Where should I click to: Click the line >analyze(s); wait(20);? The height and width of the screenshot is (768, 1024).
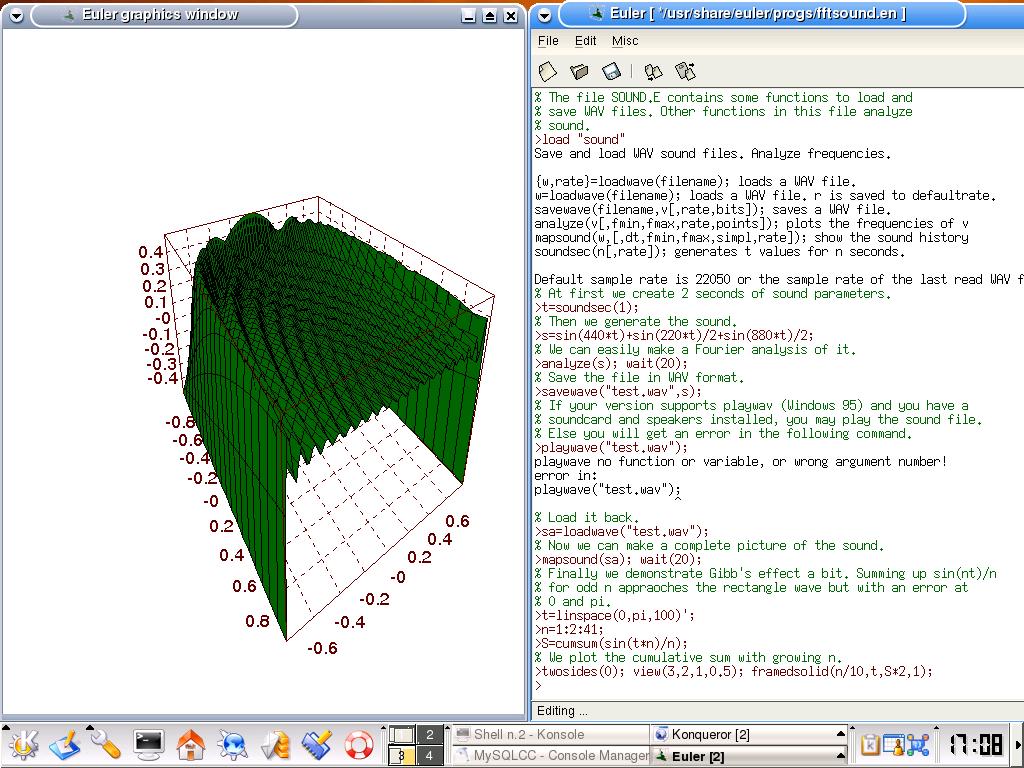611,363
